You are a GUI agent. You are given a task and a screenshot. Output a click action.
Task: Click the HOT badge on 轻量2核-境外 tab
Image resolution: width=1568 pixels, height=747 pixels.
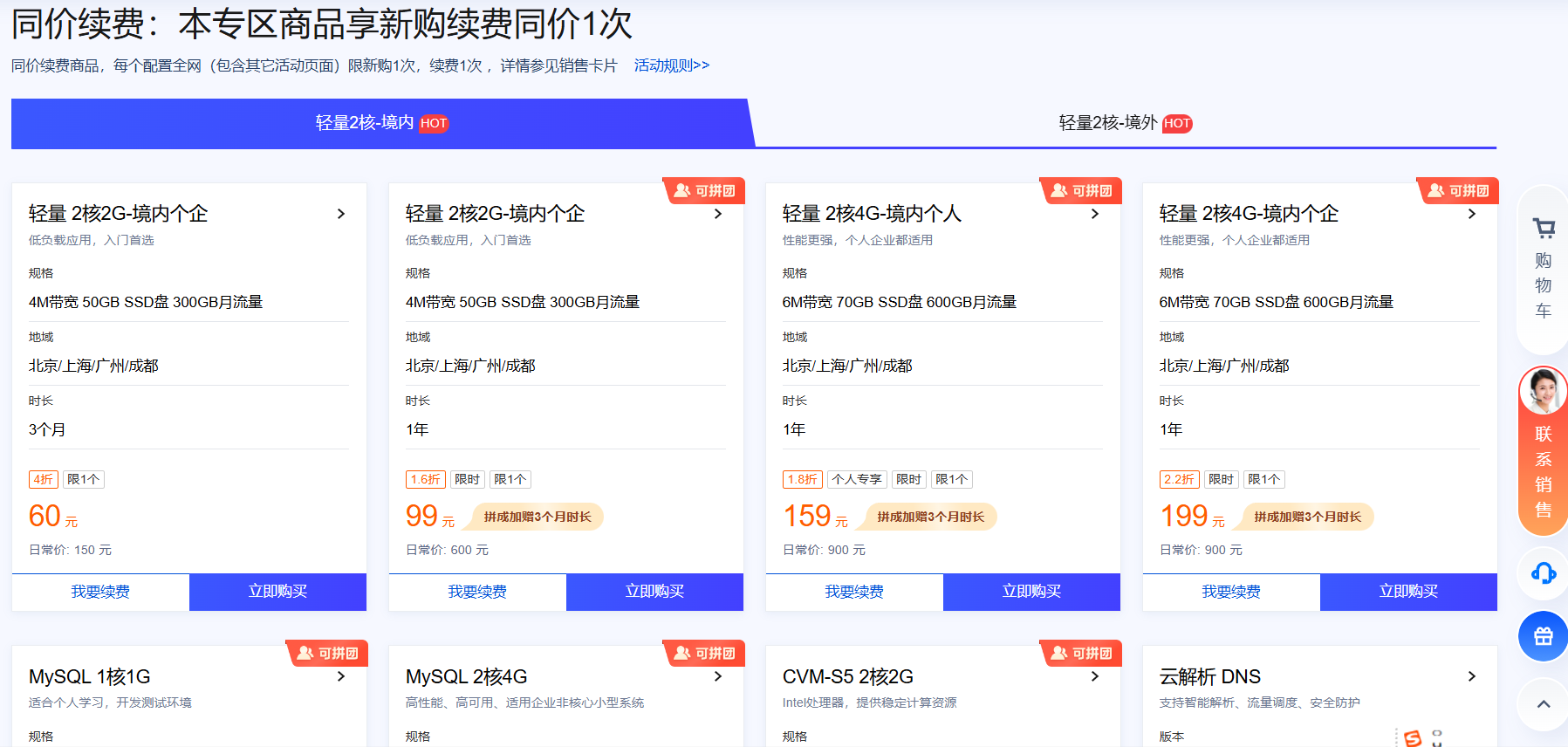(1177, 123)
